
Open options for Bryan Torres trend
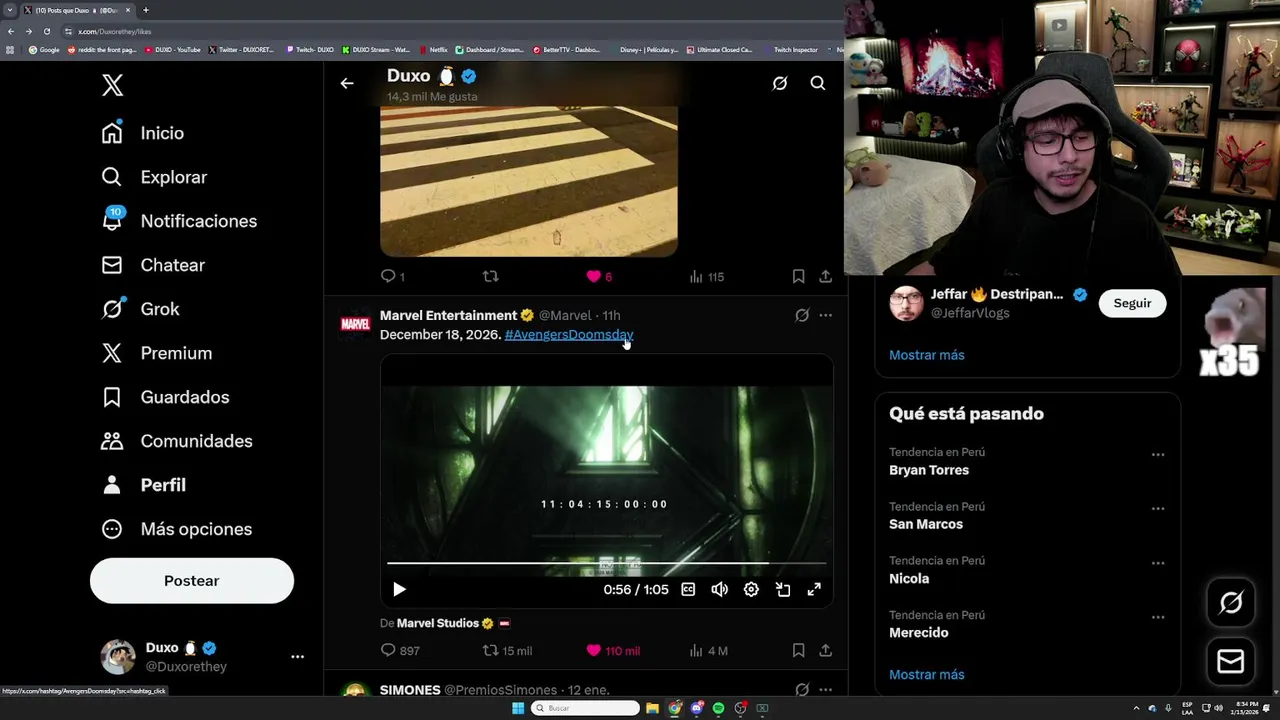pos(1157,455)
